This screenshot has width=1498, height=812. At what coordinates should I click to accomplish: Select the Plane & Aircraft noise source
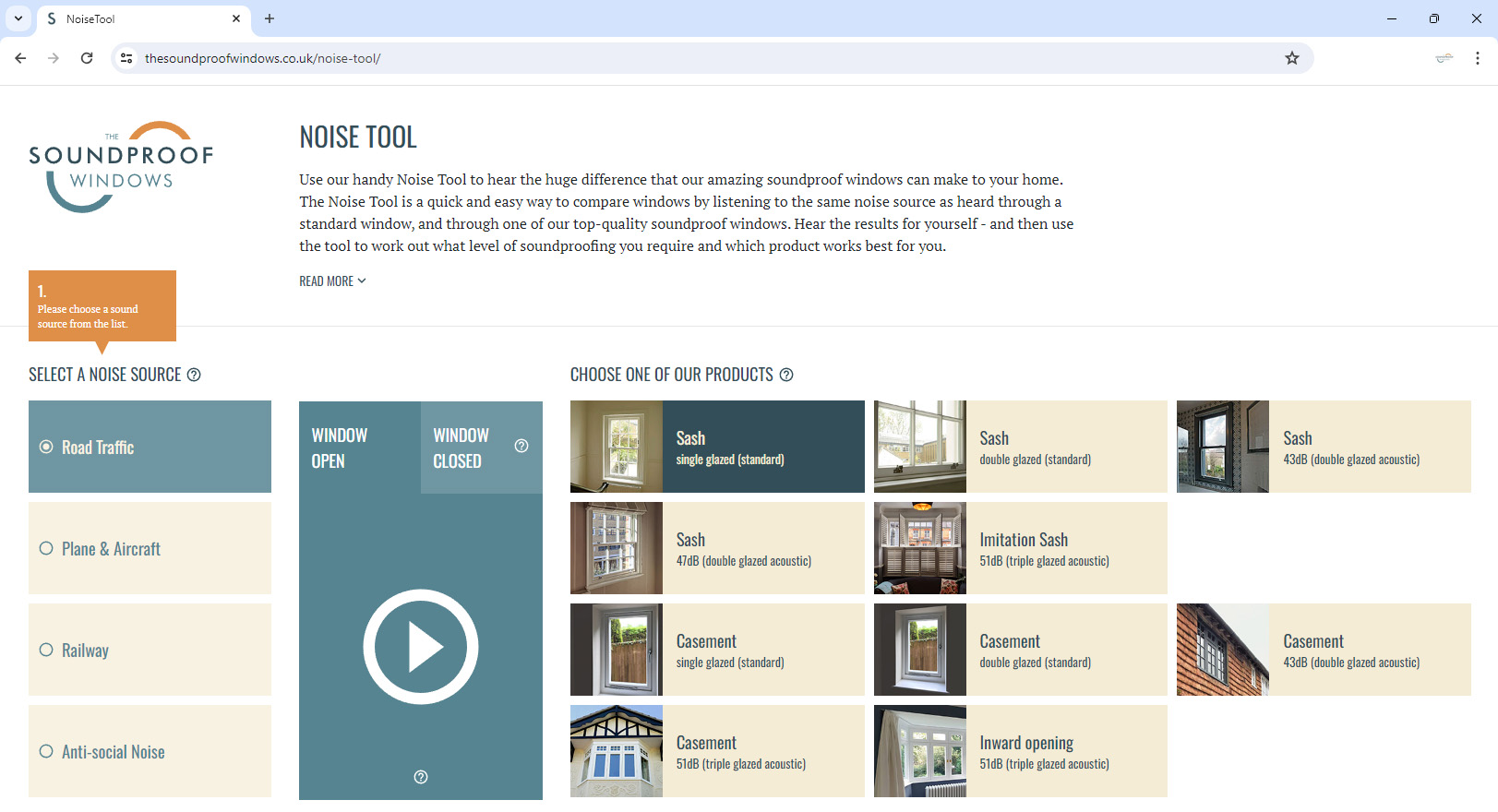tap(150, 548)
